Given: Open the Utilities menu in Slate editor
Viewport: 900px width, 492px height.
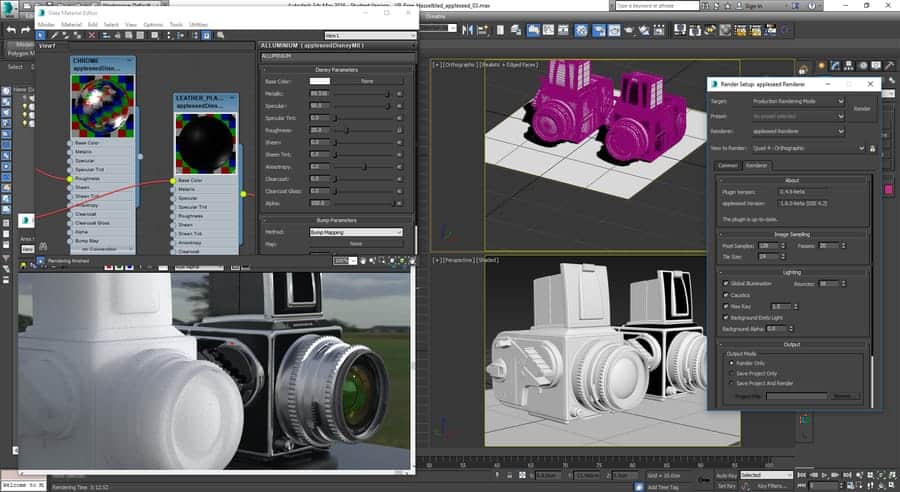Looking at the screenshot, I should point(199,25).
